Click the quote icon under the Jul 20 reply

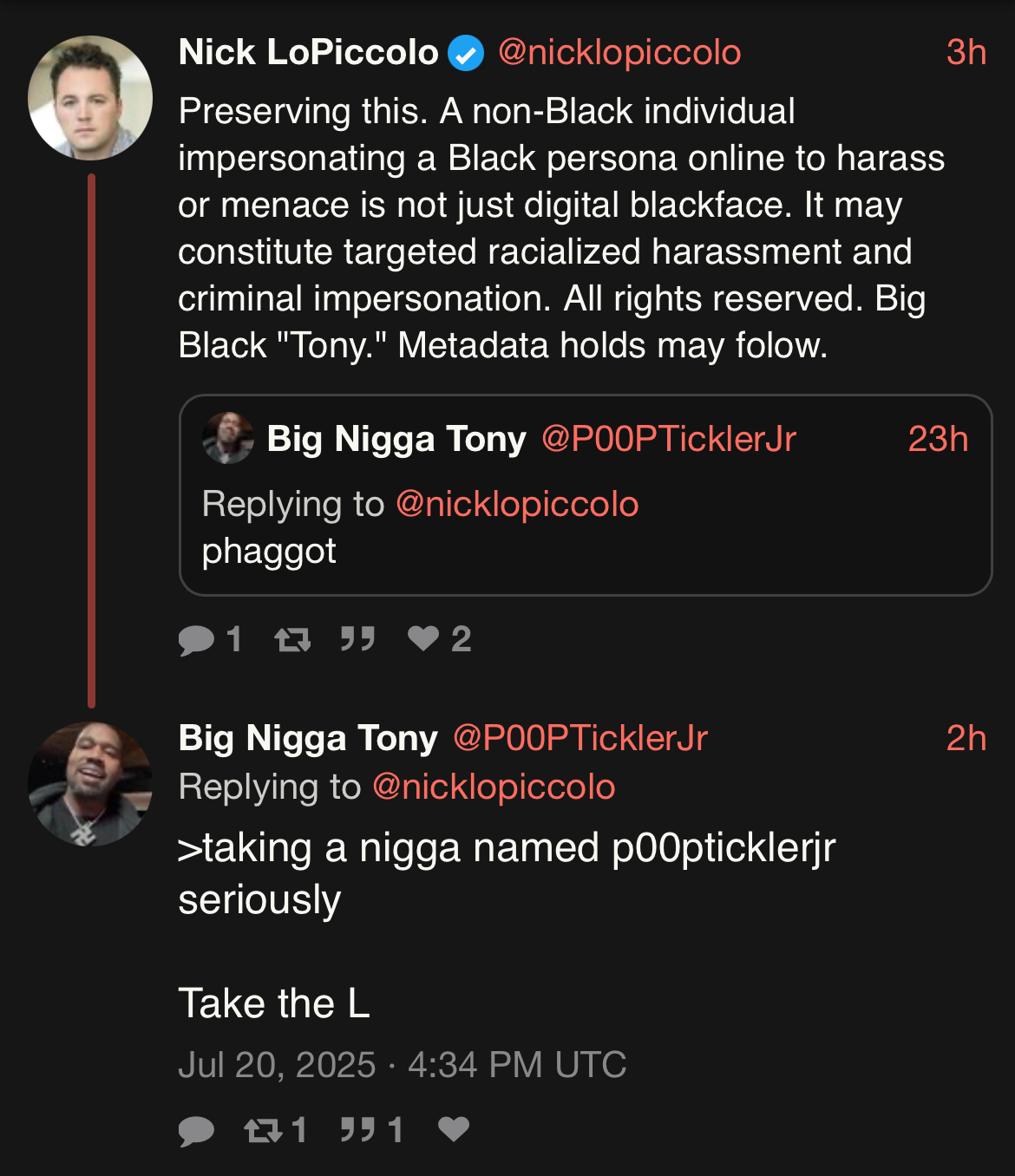(x=357, y=1129)
